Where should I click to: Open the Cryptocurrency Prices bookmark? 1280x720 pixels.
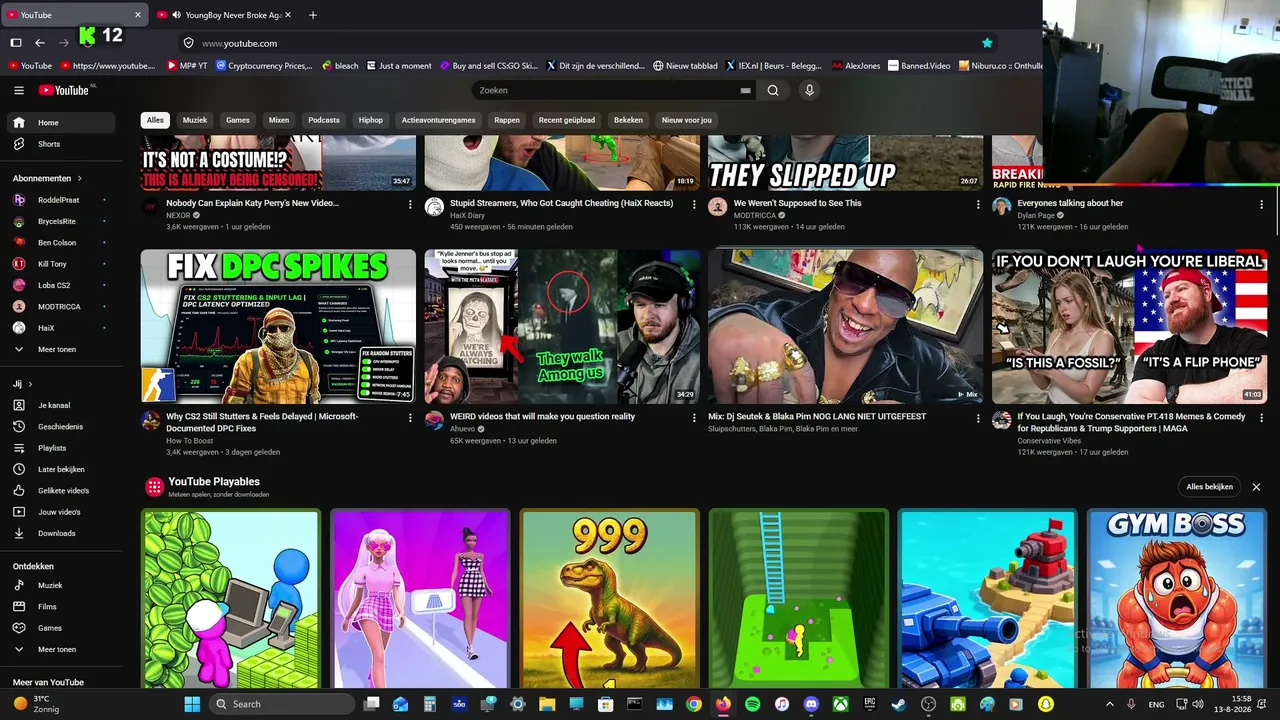pyautogui.click(x=263, y=66)
